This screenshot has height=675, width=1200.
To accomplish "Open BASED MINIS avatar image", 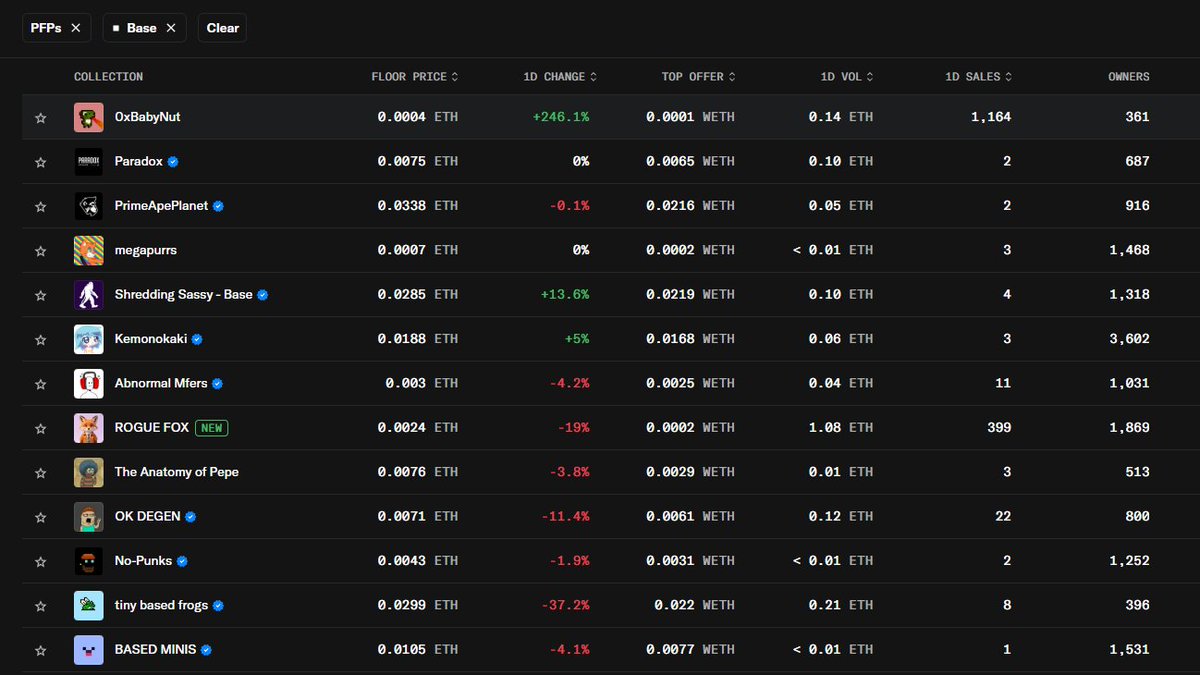I will click(89, 650).
